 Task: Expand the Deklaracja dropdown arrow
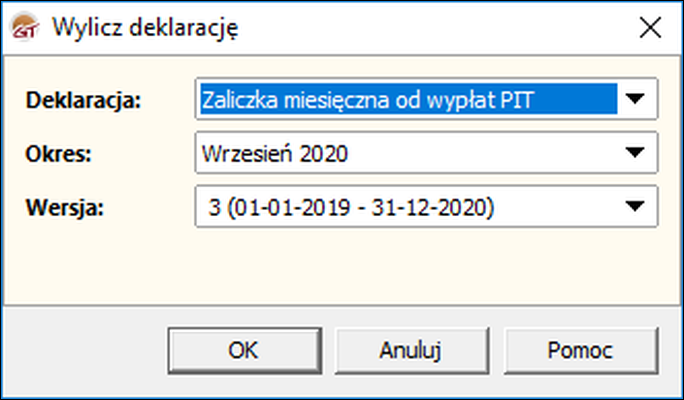tap(636, 99)
